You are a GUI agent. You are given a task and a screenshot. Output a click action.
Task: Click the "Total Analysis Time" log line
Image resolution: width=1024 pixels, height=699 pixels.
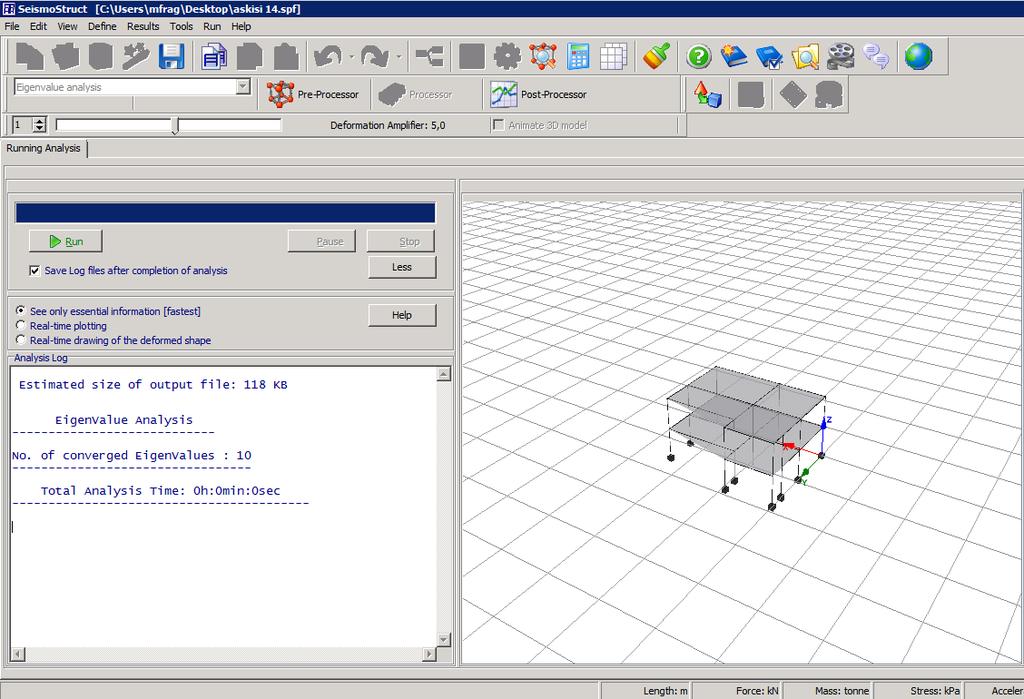(160, 491)
